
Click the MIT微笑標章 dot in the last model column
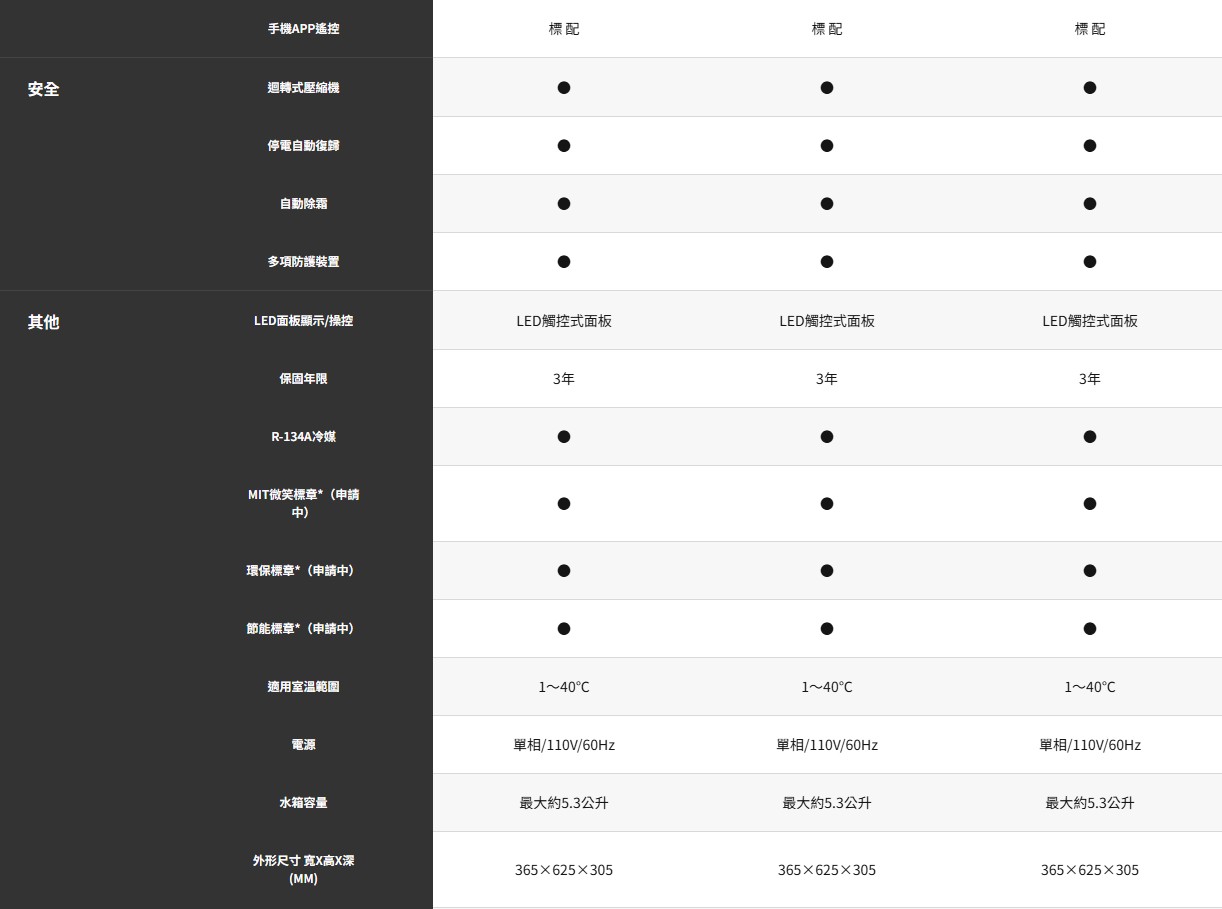click(1089, 504)
